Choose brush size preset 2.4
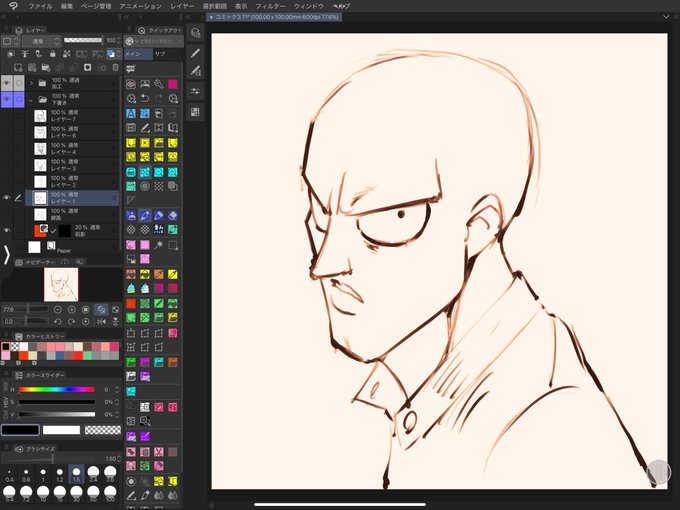Image resolution: width=680 pixels, height=510 pixels. pyautogui.click(x=93, y=474)
